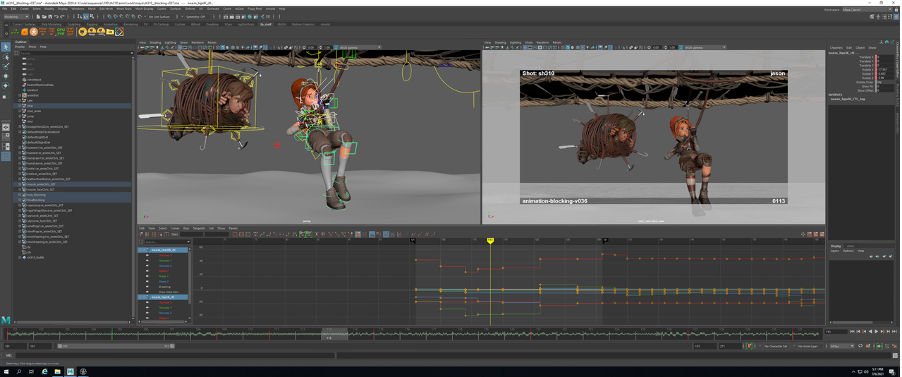The height and width of the screenshot is (377, 902).
Task: Toggle Cached Playback orange icon
Action: pyautogui.click(x=868, y=346)
